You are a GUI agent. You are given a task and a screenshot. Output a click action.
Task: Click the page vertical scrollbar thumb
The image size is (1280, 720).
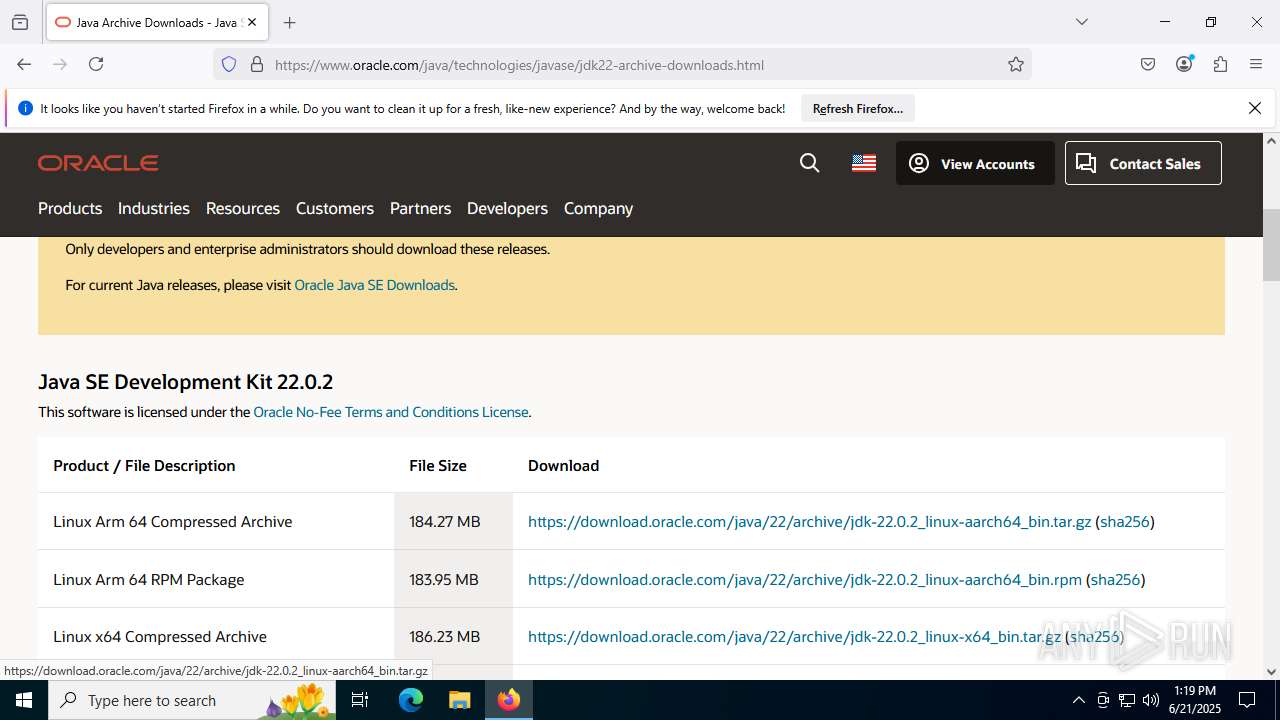click(1271, 245)
